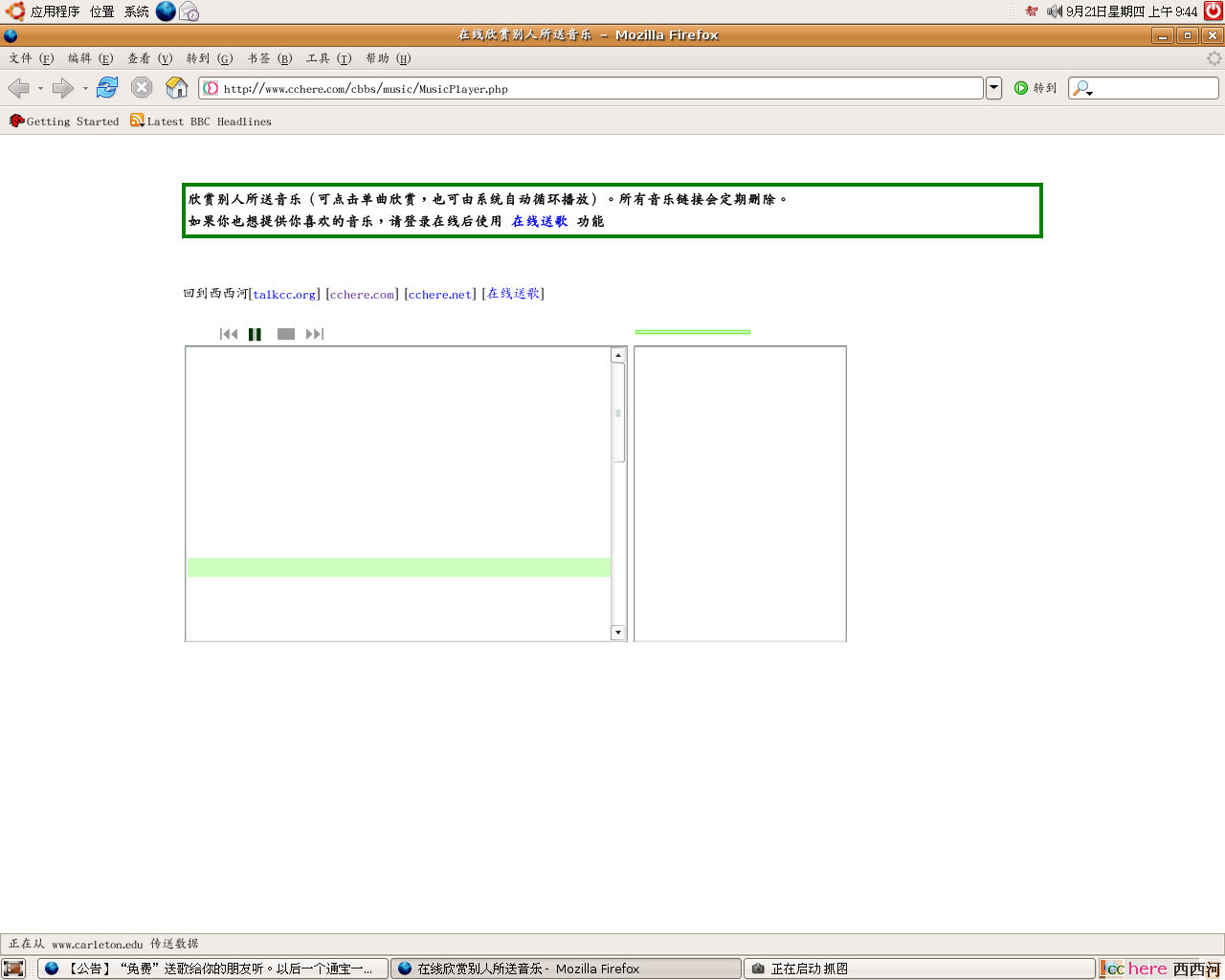This screenshot has height=980, width=1225.
Task: Open the bracketed 在线送歌 link
Action: (513, 294)
